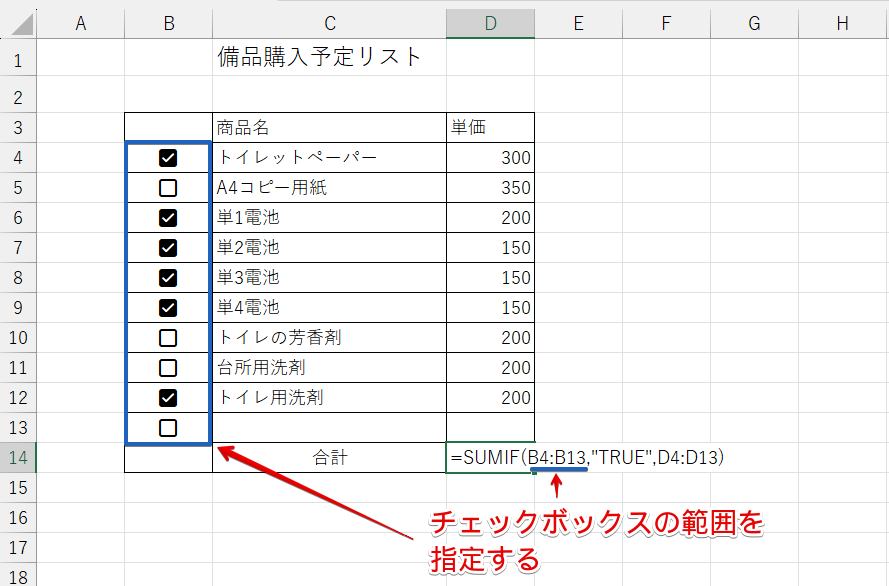Select column A header

[x=81, y=24]
